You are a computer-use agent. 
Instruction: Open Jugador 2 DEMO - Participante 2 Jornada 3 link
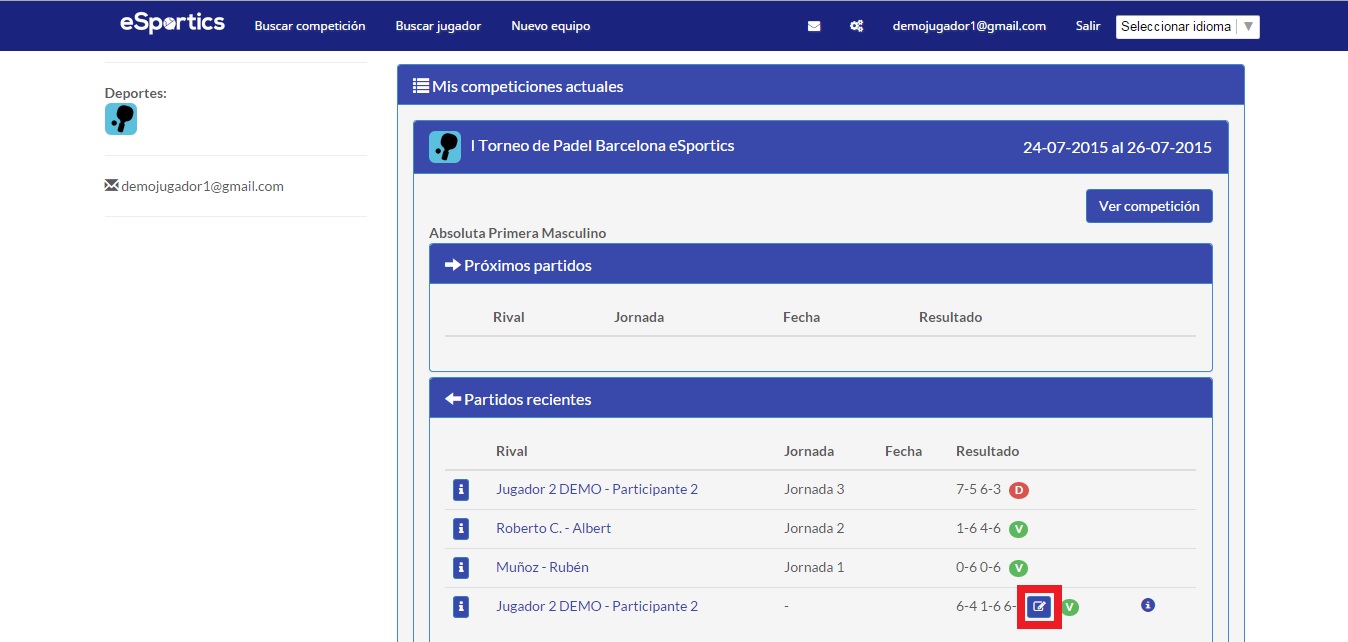(597, 489)
